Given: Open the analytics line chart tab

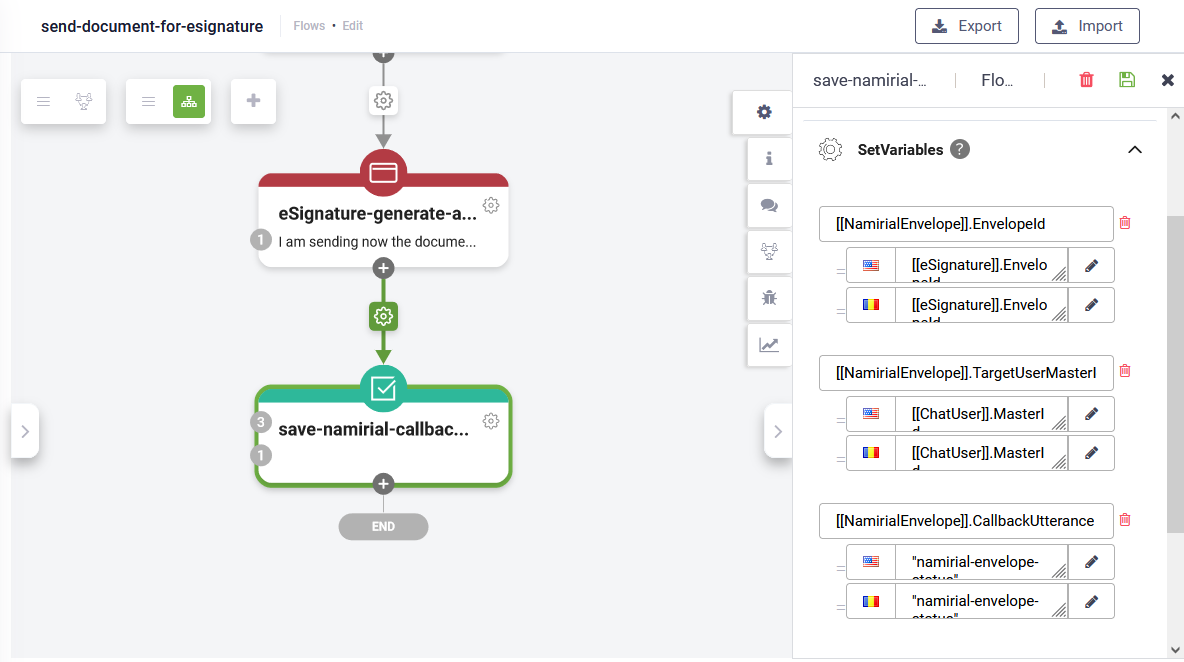Looking at the screenshot, I should pyautogui.click(x=768, y=345).
